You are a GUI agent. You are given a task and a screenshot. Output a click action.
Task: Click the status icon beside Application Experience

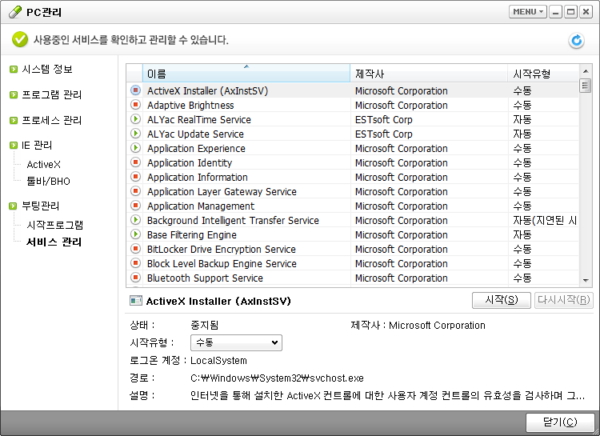[x=136, y=148]
